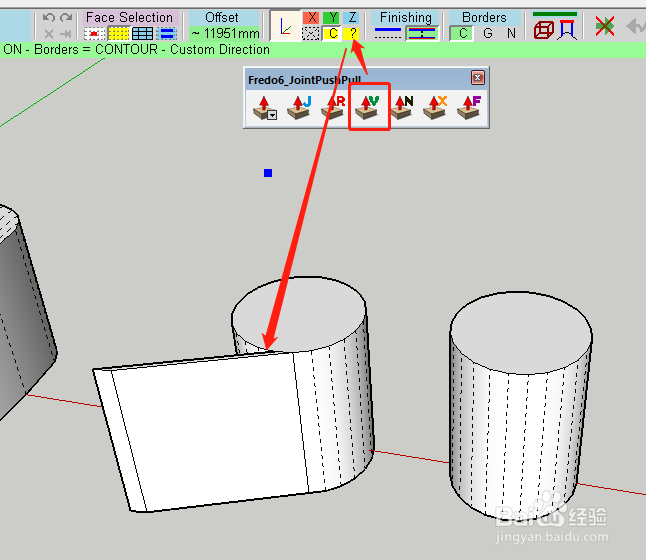Click the dotted crossed-box local axes icon

pos(311,33)
